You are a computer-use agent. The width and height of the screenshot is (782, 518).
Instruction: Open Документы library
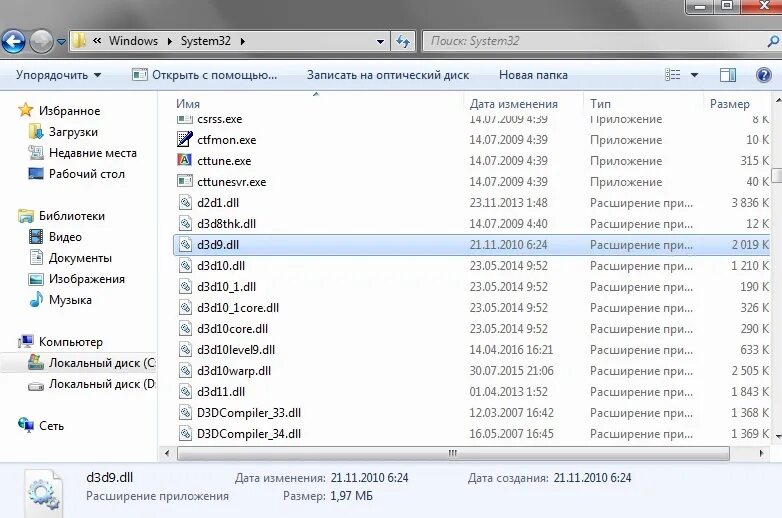80,258
